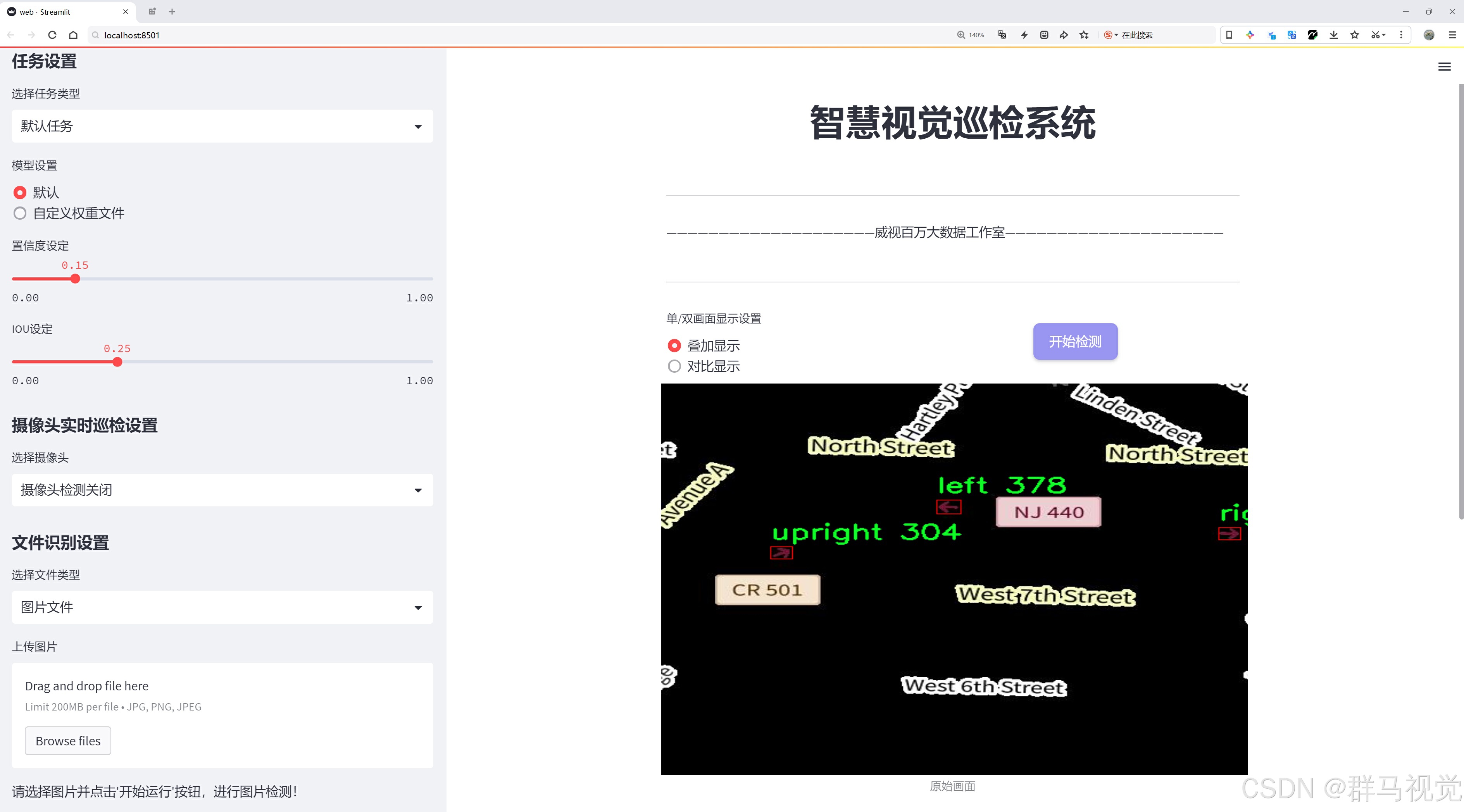1464x812 pixels.
Task: Click the Browse files button
Action: coord(67,741)
